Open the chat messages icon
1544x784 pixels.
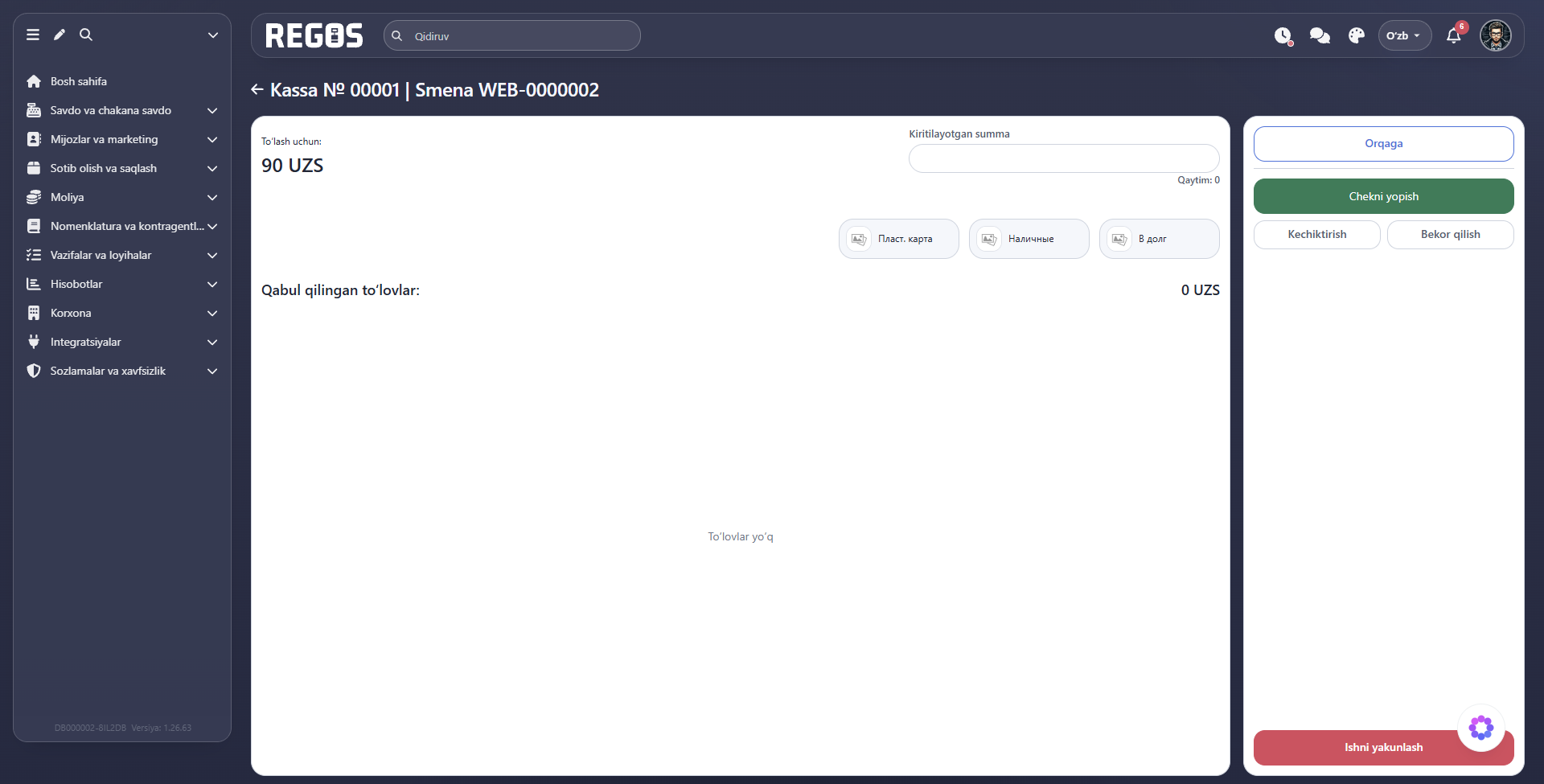coord(1320,36)
